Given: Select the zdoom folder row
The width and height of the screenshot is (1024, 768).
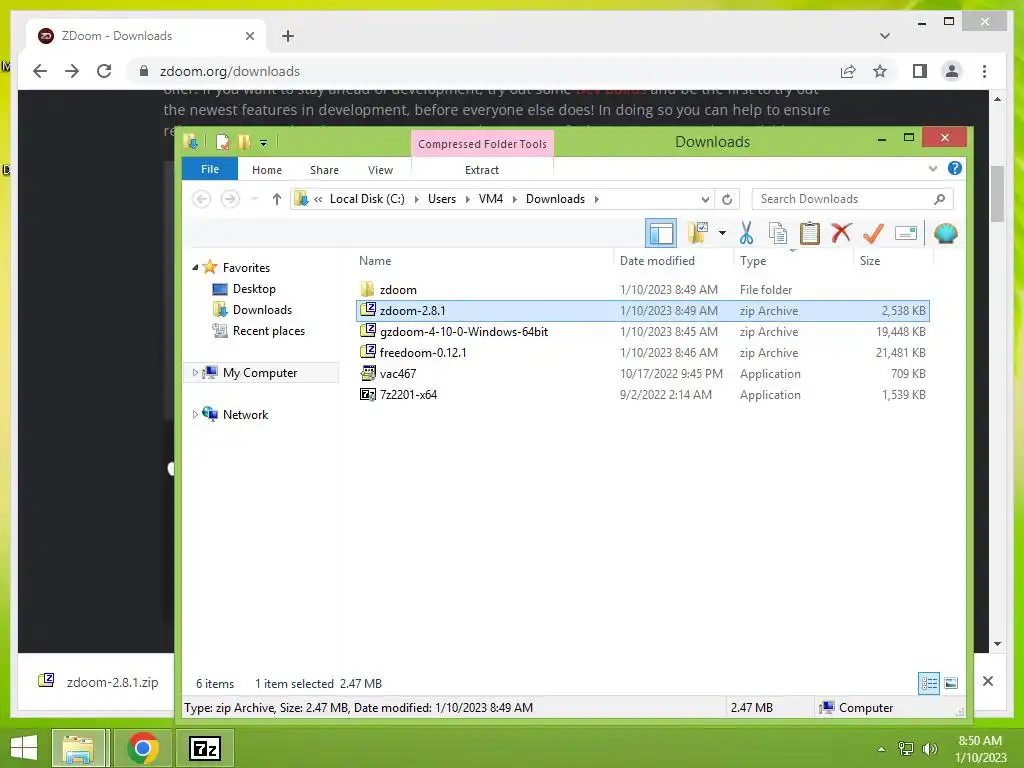Looking at the screenshot, I should pos(643,289).
